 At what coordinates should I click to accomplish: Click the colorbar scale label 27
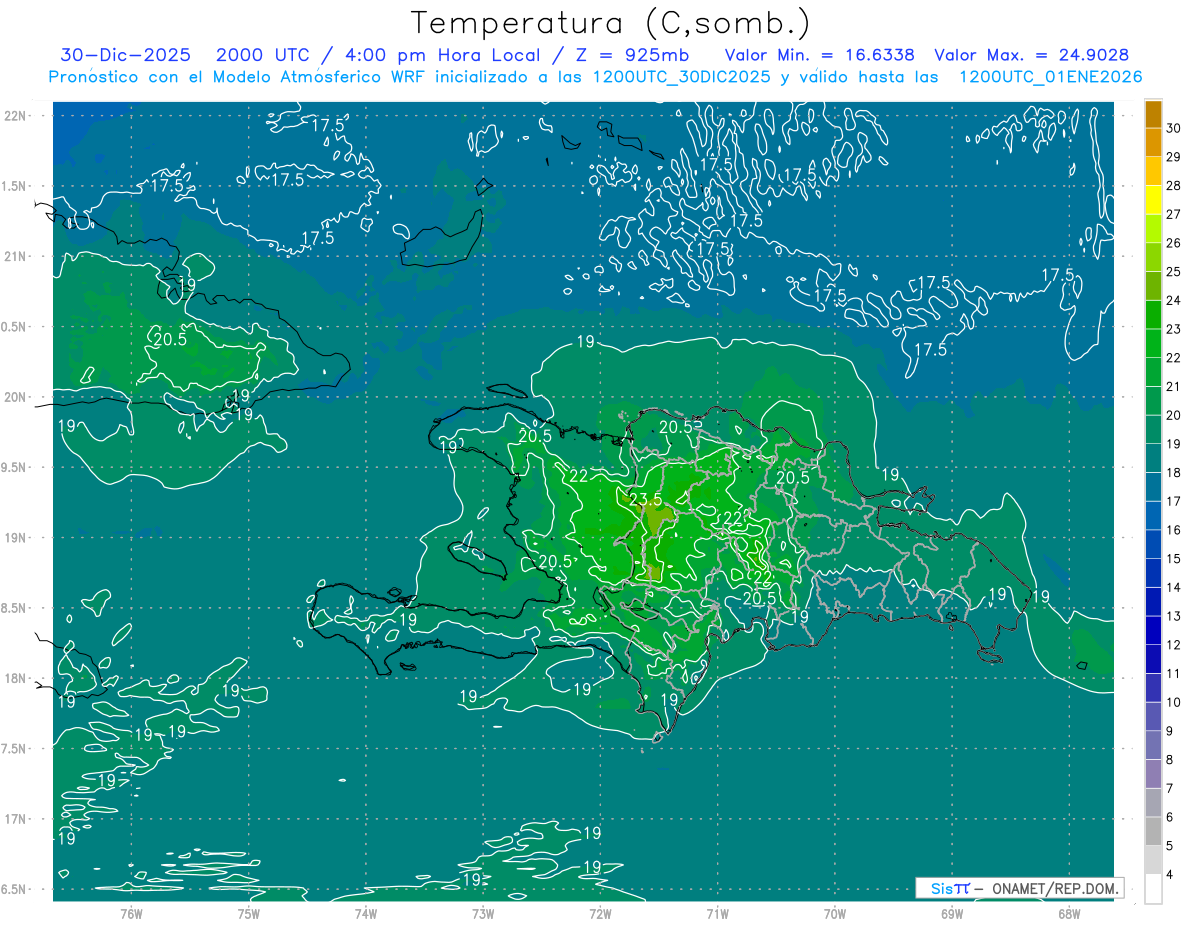coord(1174,214)
